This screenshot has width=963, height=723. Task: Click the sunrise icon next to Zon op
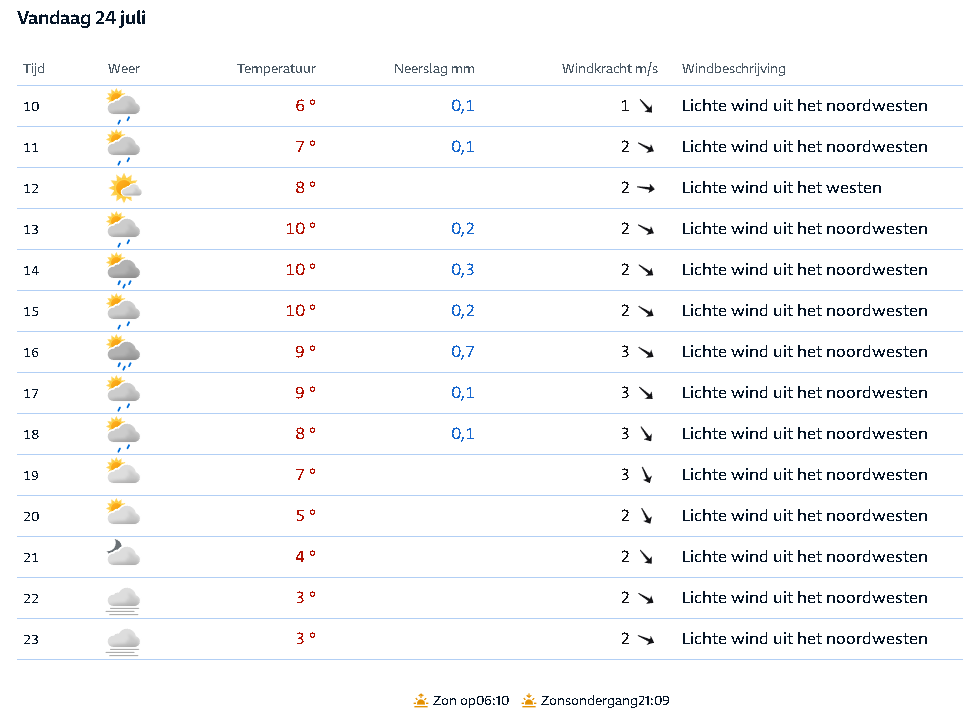point(421,700)
